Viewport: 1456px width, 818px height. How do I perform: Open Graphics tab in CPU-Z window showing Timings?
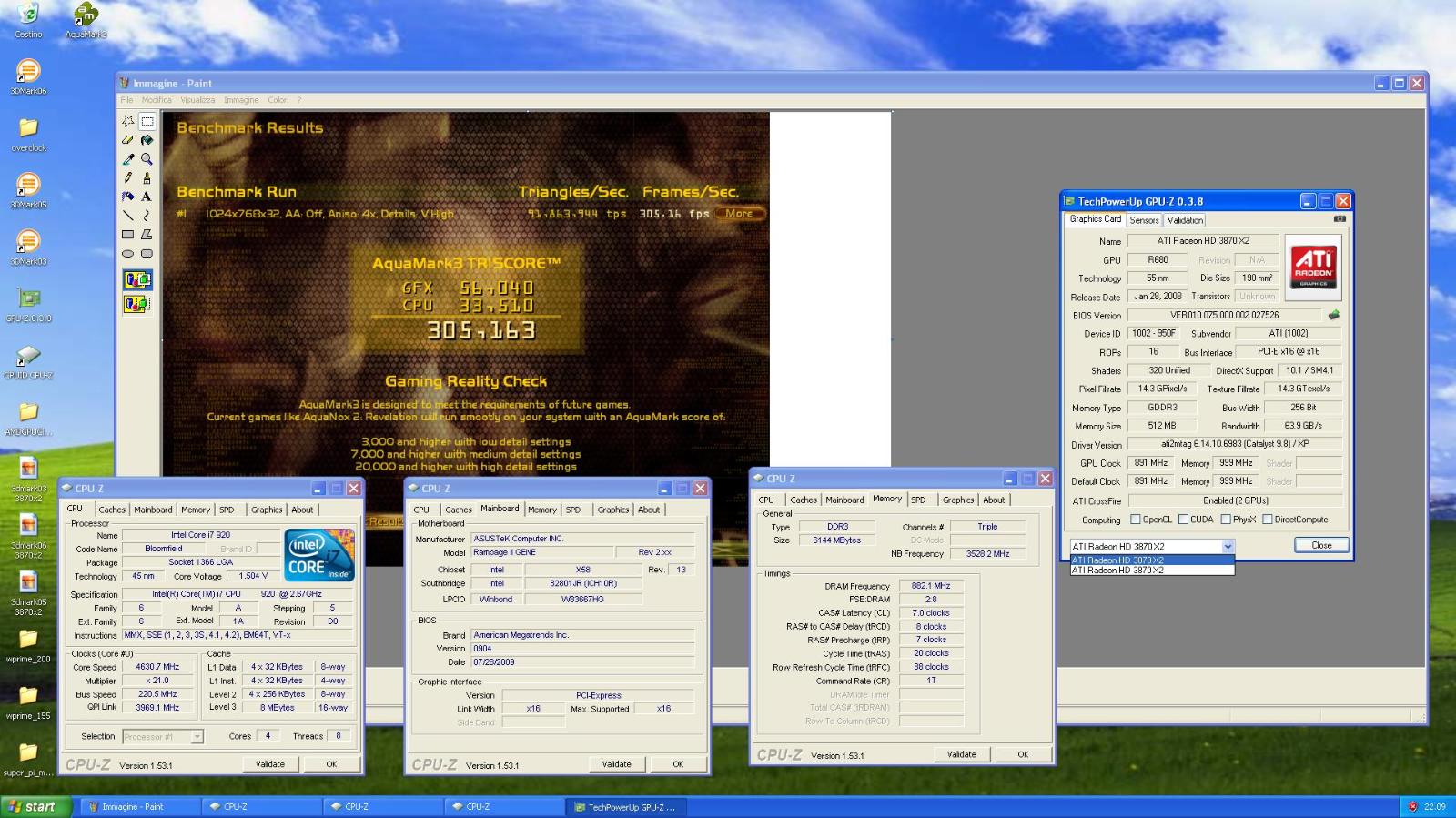click(x=958, y=500)
